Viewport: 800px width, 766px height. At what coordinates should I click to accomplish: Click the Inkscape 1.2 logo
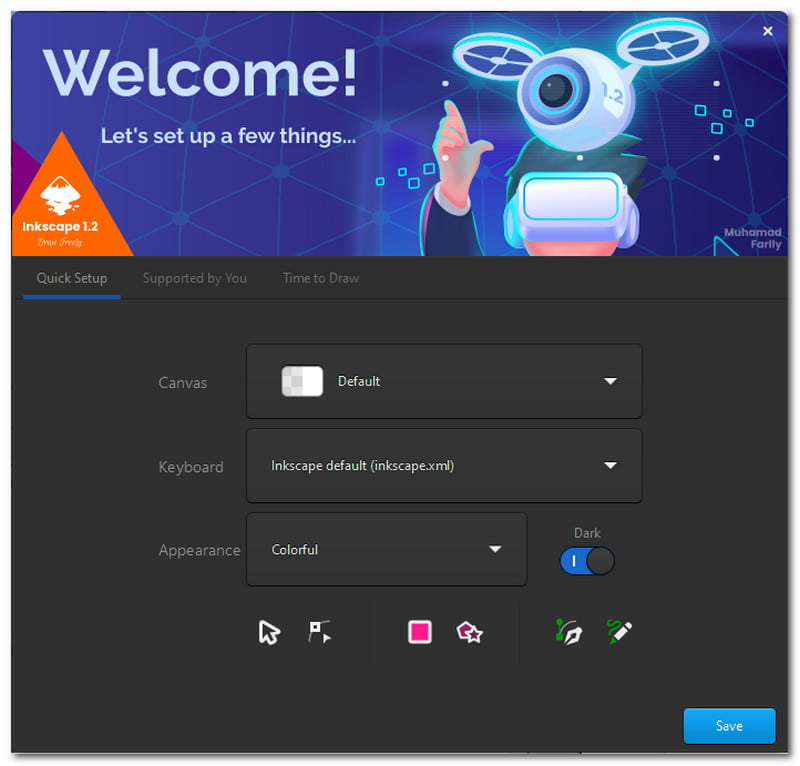tap(60, 211)
